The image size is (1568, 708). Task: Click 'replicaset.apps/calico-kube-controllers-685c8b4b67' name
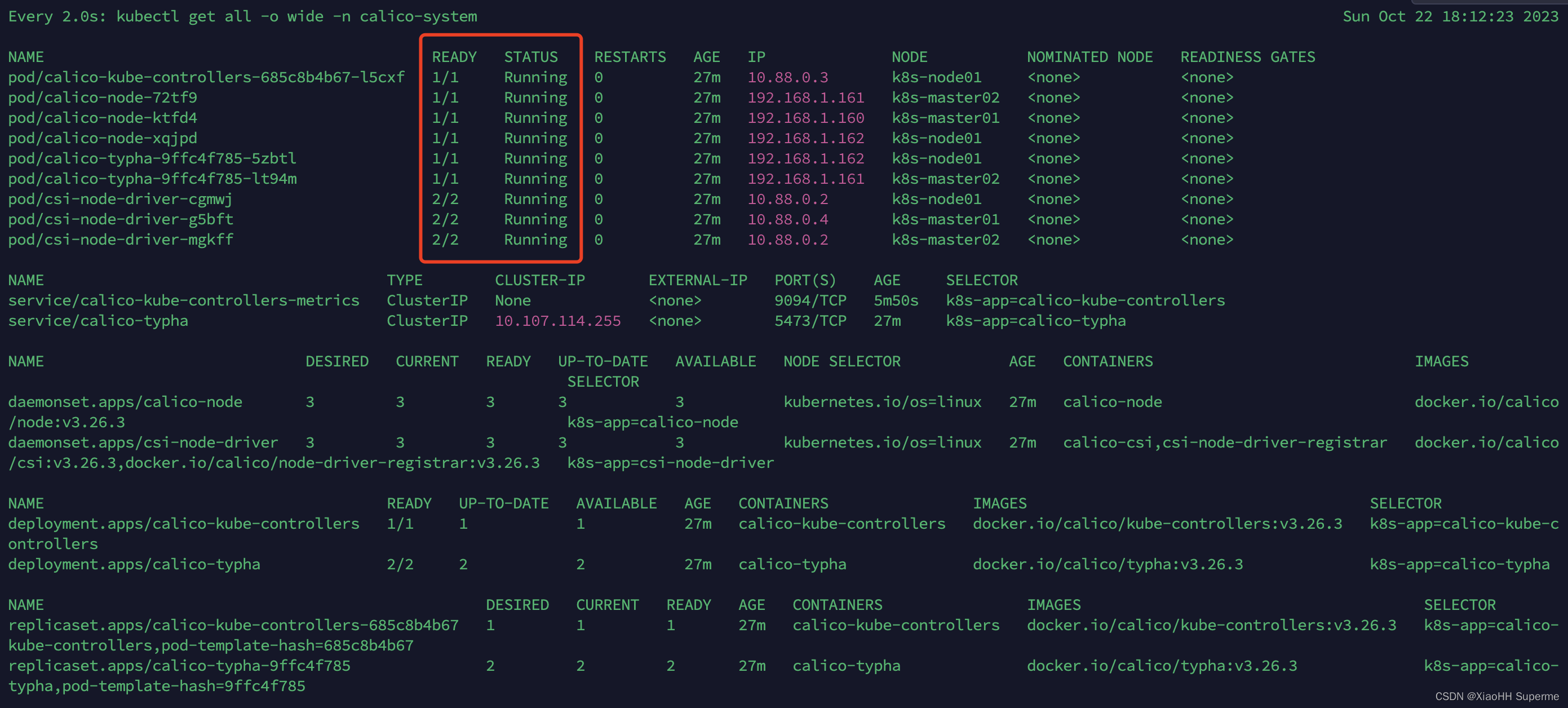233,625
